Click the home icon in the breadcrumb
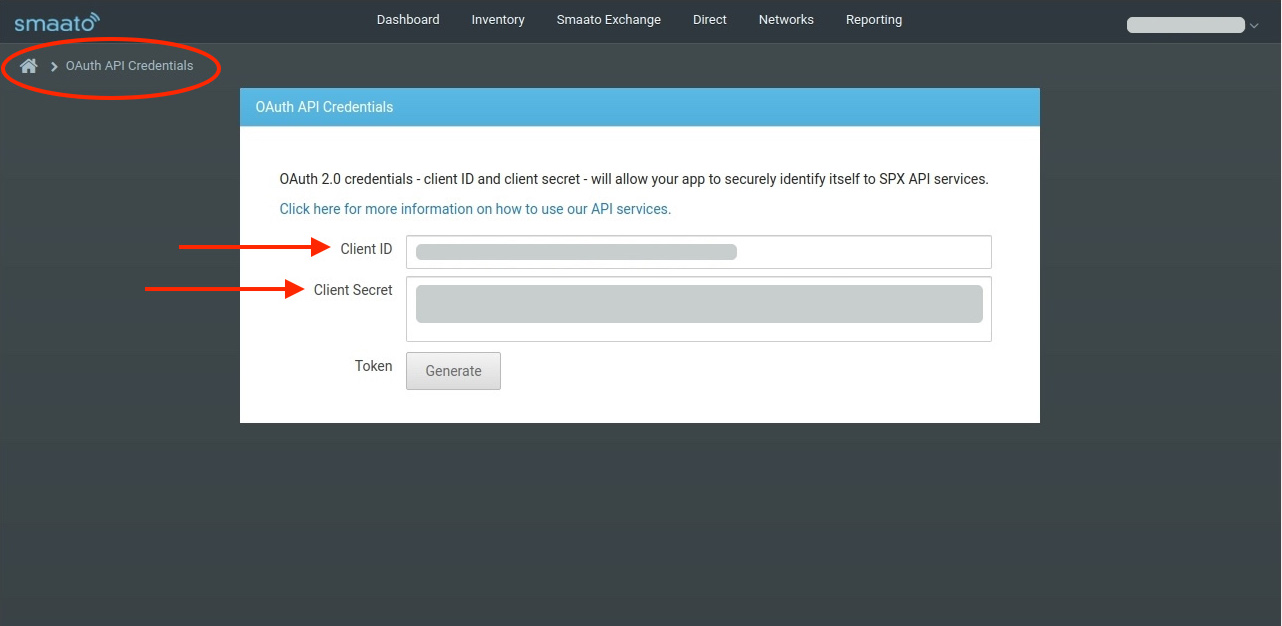 tap(28, 65)
